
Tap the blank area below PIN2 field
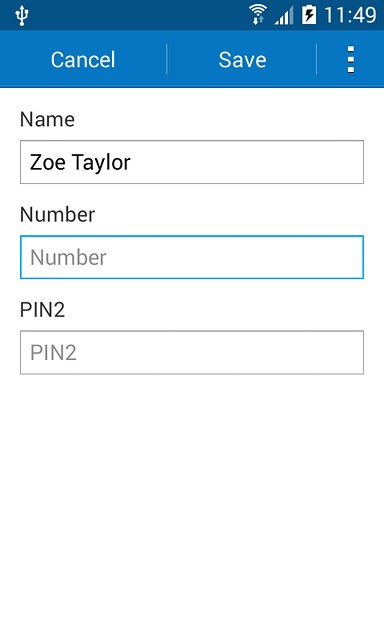pos(192,506)
